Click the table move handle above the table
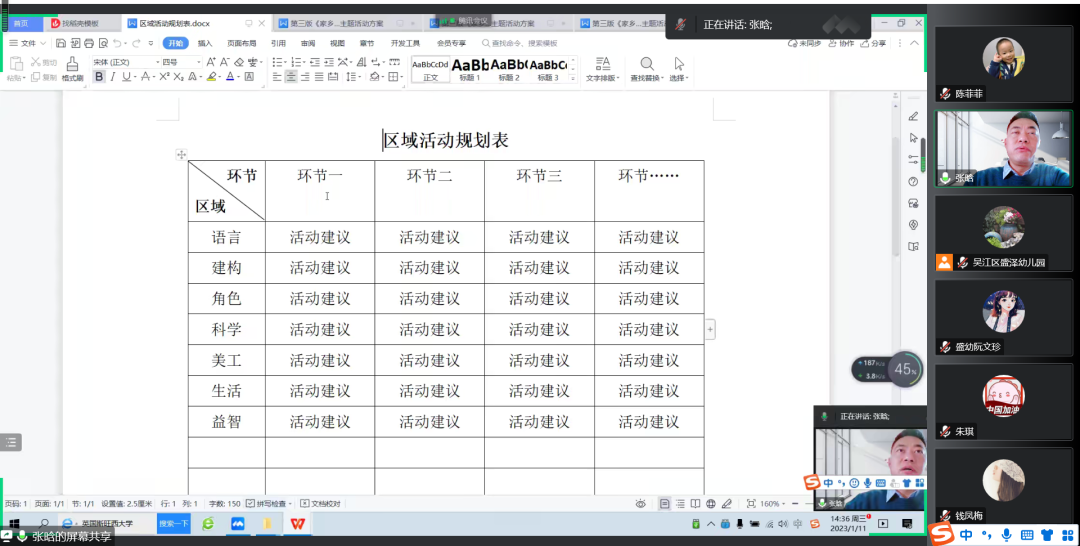Screen dimensions: 1080x546 (181, 154)
